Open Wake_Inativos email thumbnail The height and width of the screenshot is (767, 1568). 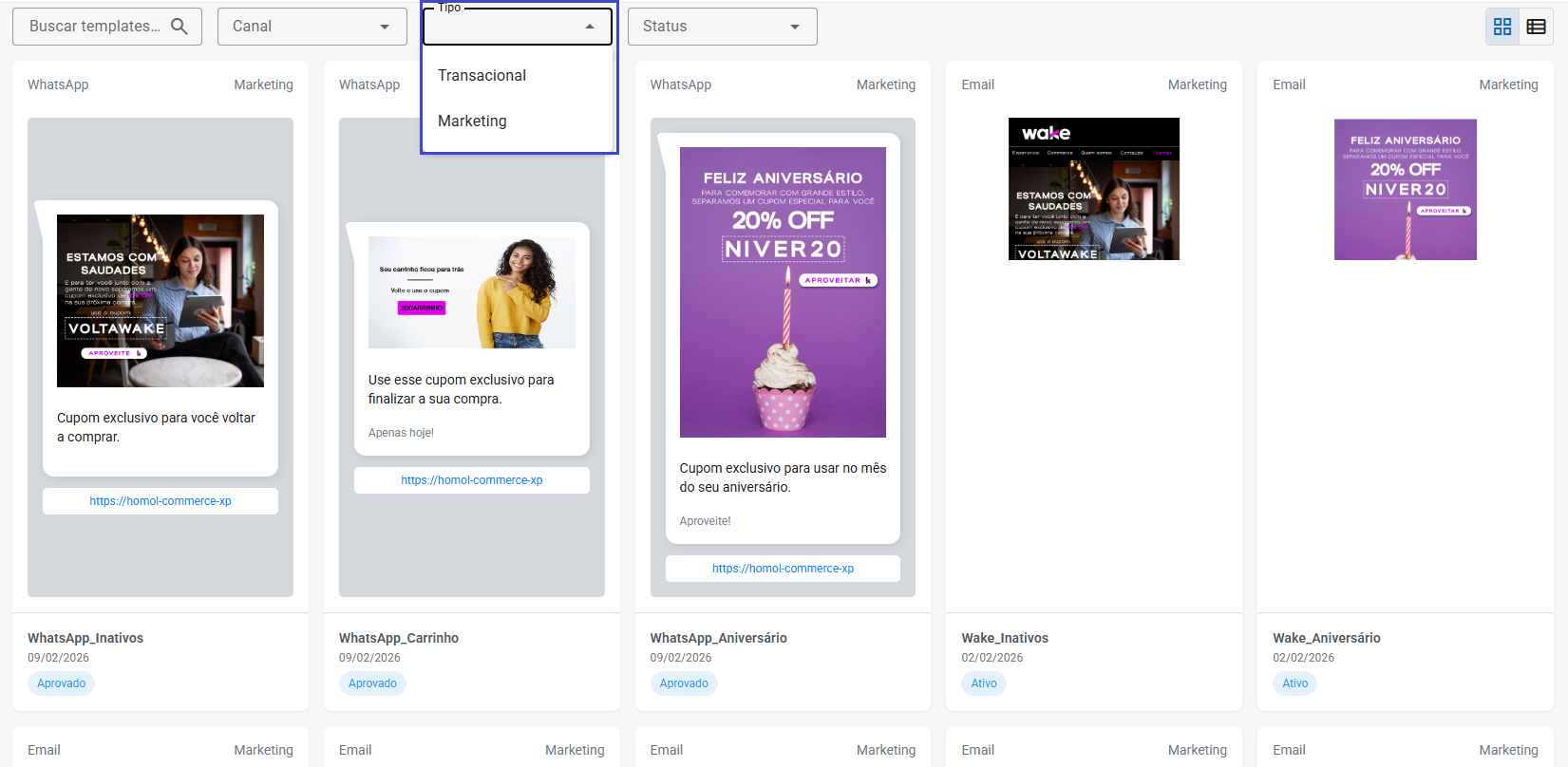pyautogui.click(x=1093, y=189)
